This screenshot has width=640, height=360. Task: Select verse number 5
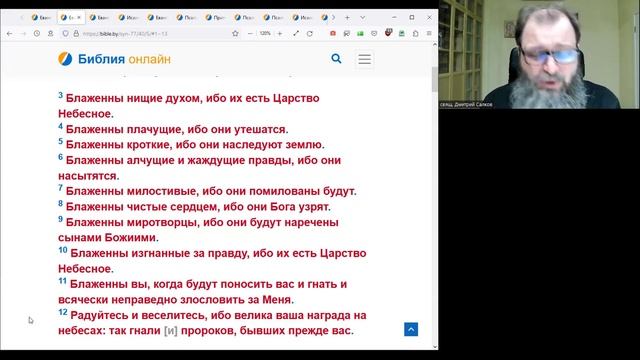coord(60,141)
